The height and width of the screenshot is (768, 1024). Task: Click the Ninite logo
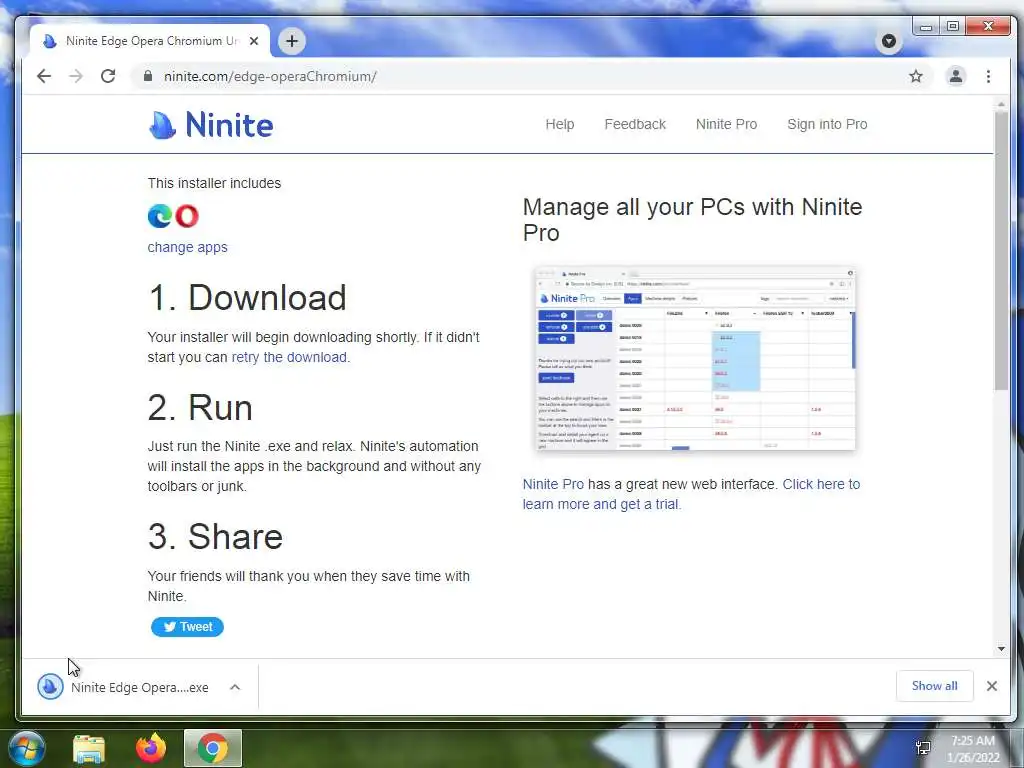point(211,124)
